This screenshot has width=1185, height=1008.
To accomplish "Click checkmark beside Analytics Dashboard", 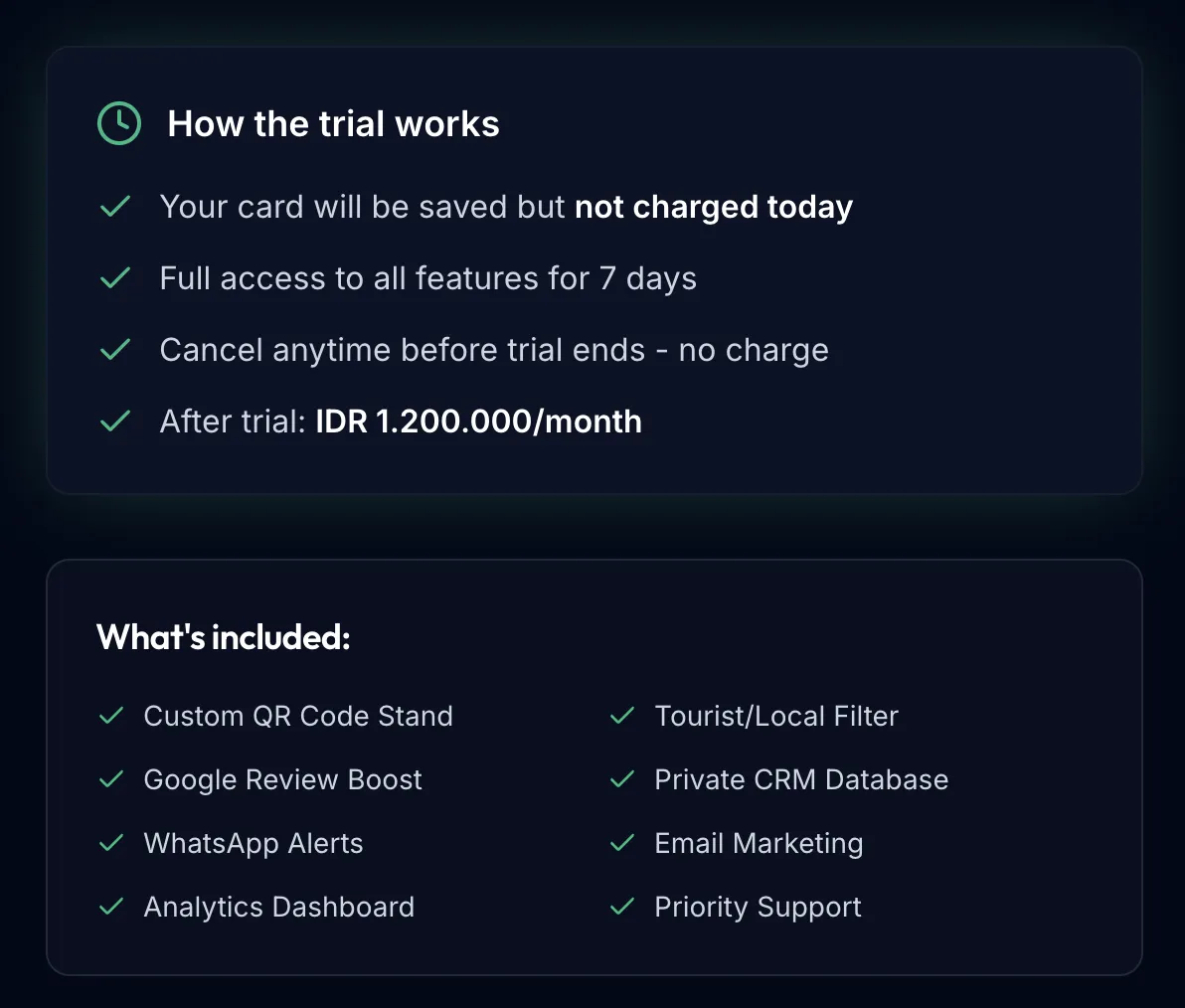I will 112,906.
